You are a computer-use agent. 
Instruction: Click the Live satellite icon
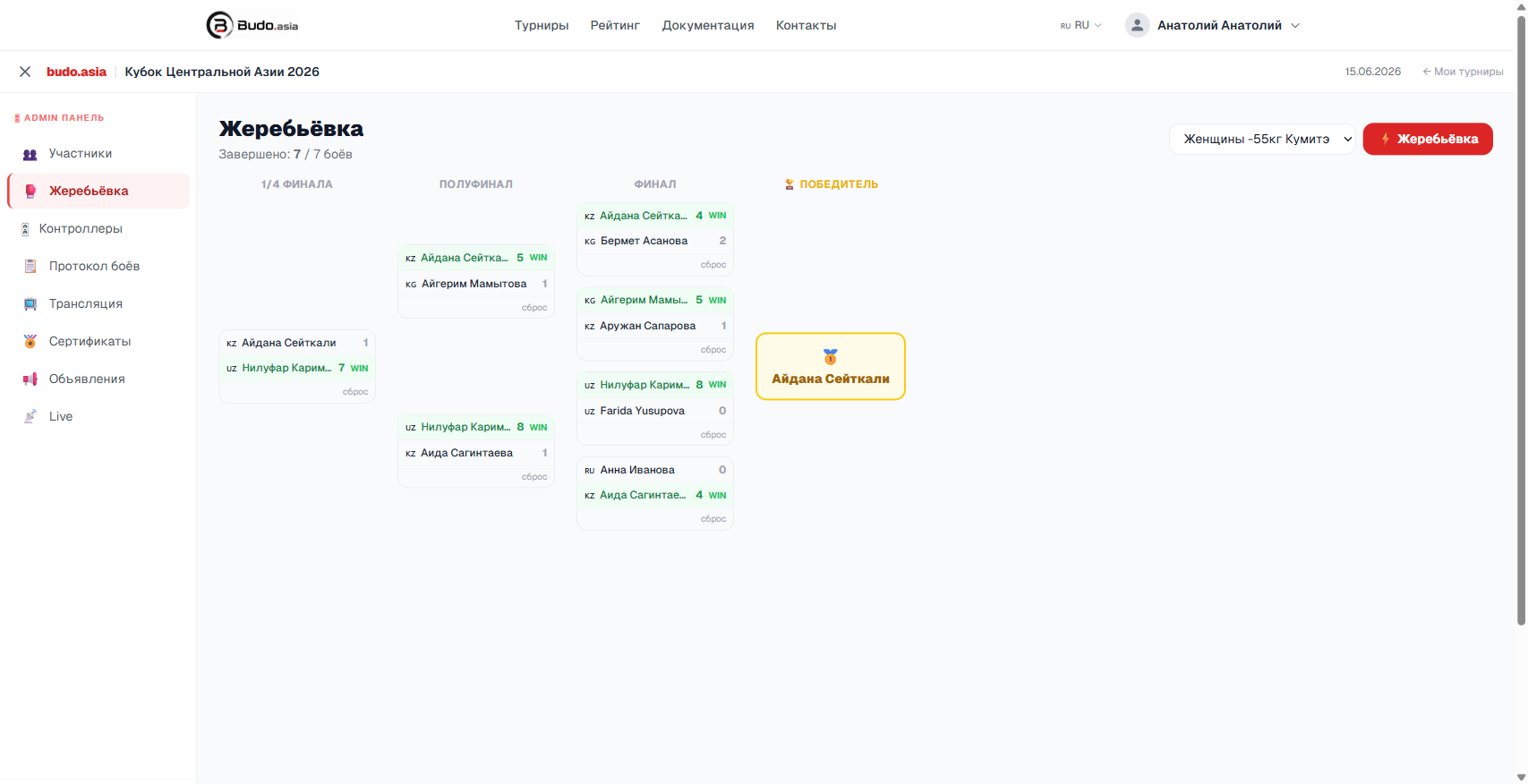30,417
